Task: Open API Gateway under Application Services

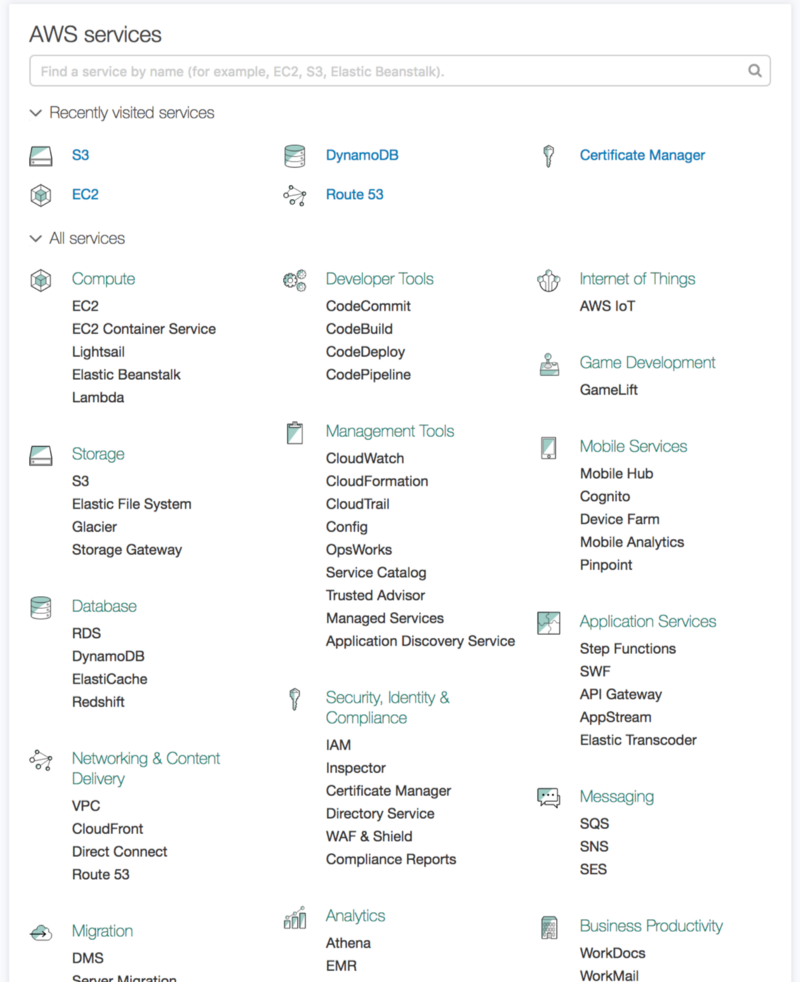Action: [621, 695]
